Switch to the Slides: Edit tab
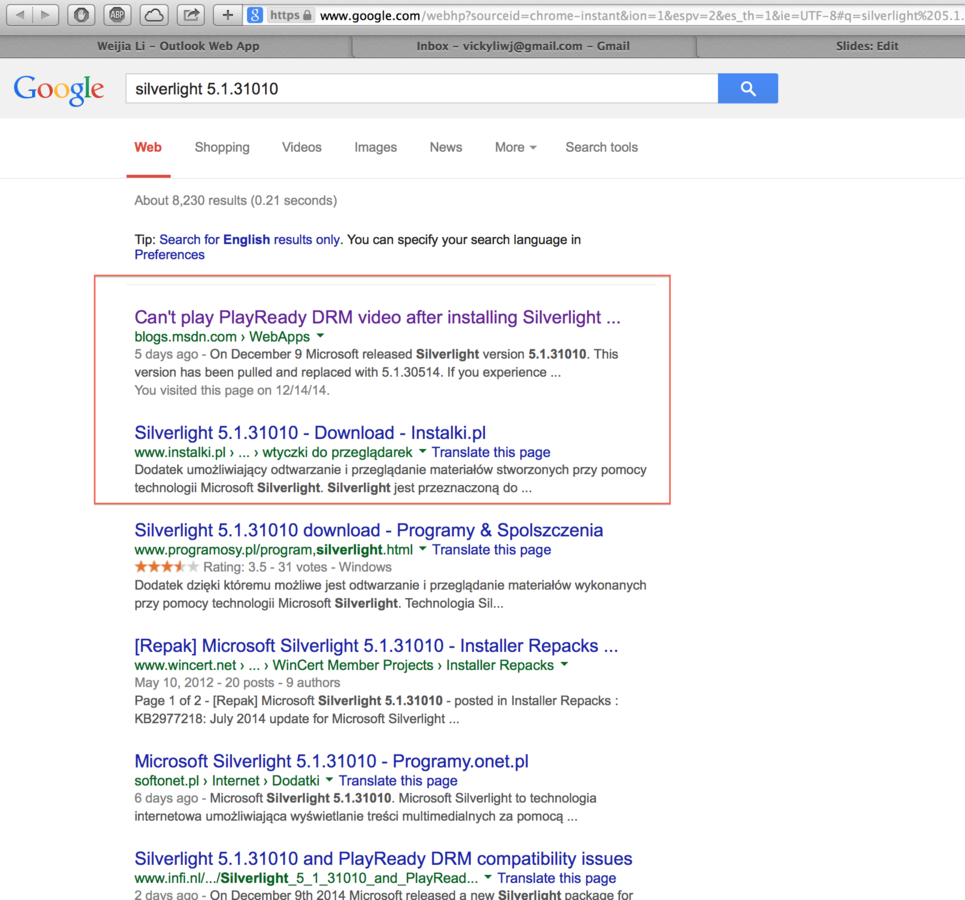 point(867,46)
